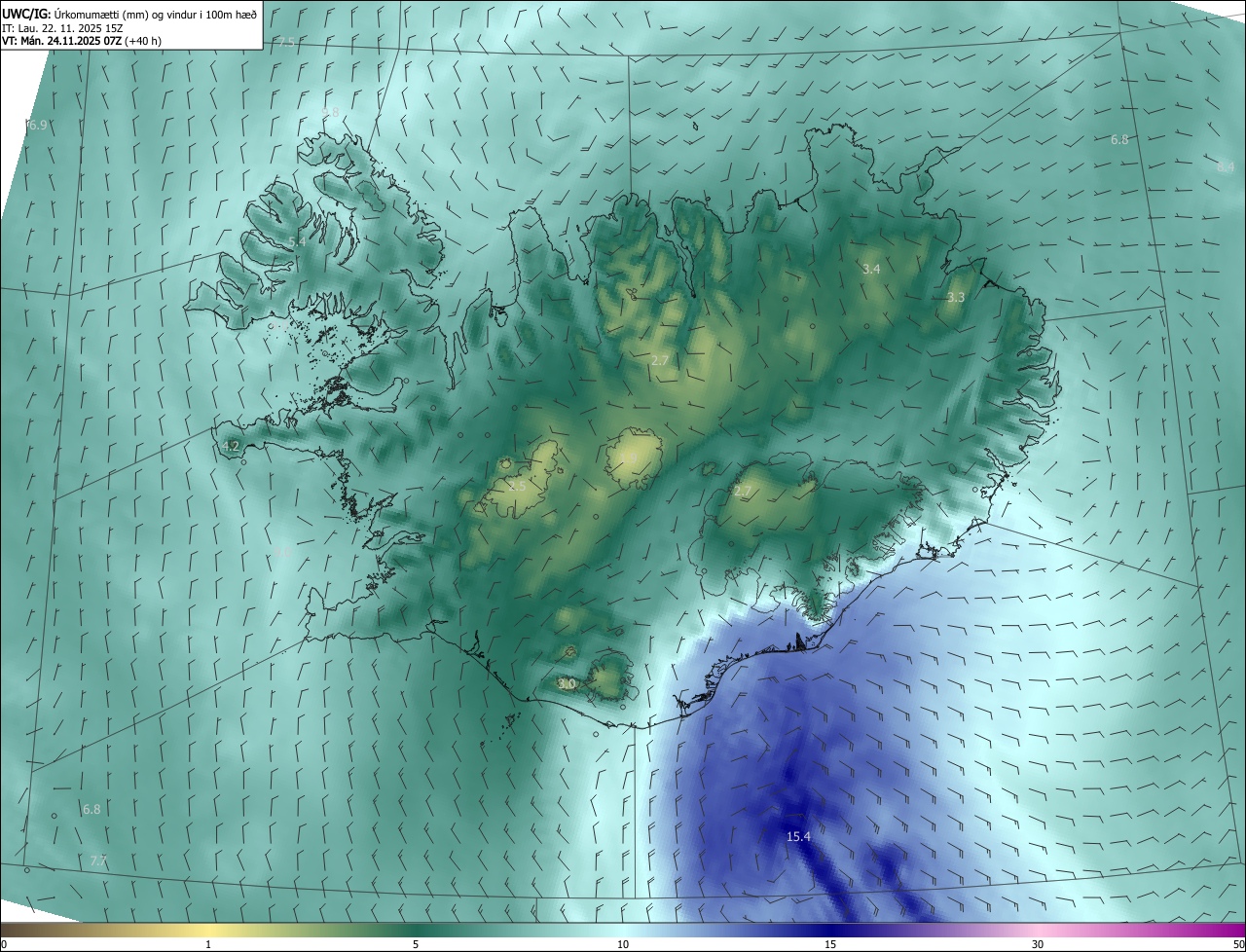Click the 7.7 value label
The height and width of the screenshot is (952, 1246).
coord(98,860)
